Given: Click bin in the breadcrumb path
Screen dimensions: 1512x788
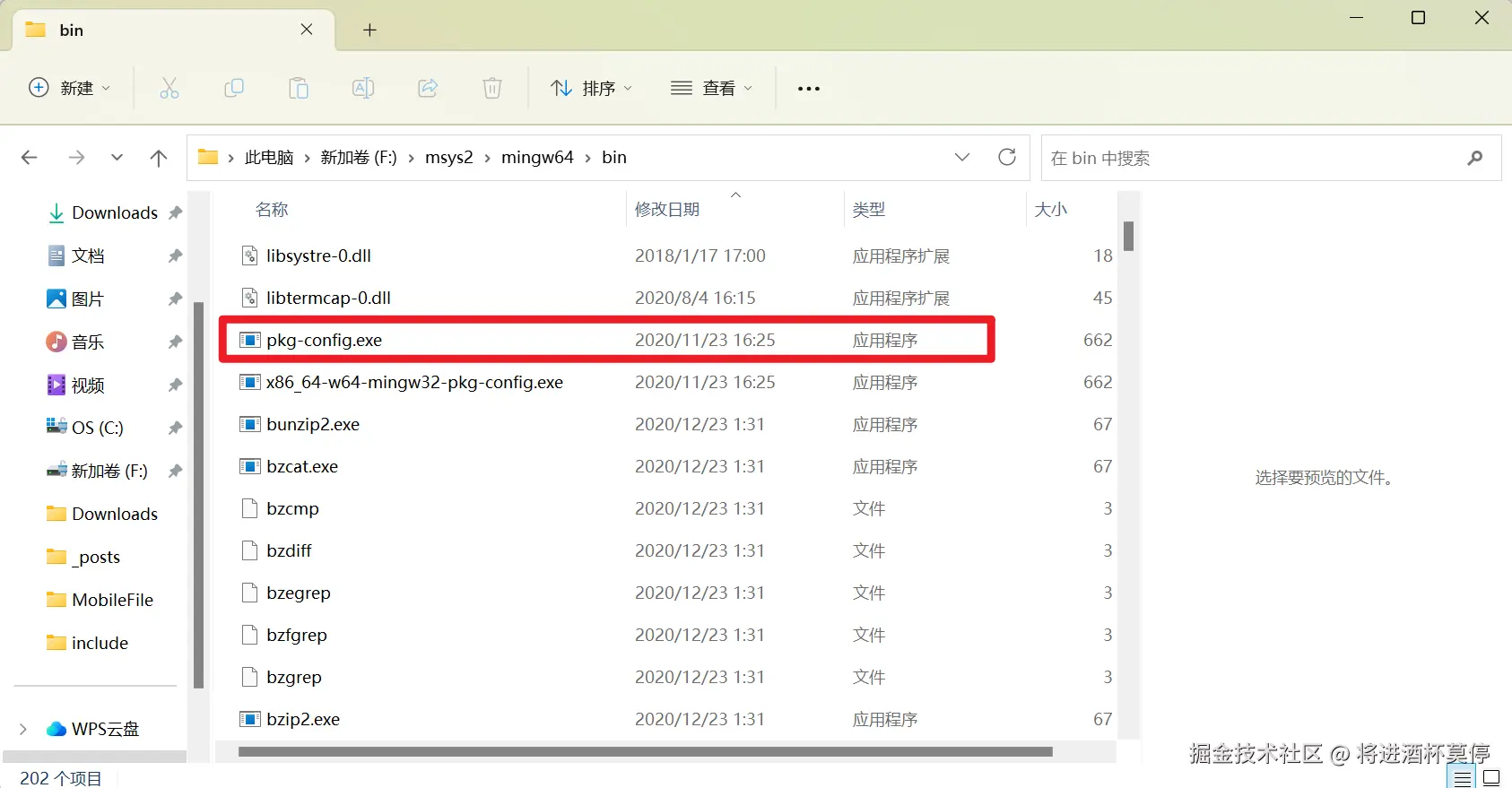Looking at the screenshot, I should pyautogui.click(x=614, y=158).
